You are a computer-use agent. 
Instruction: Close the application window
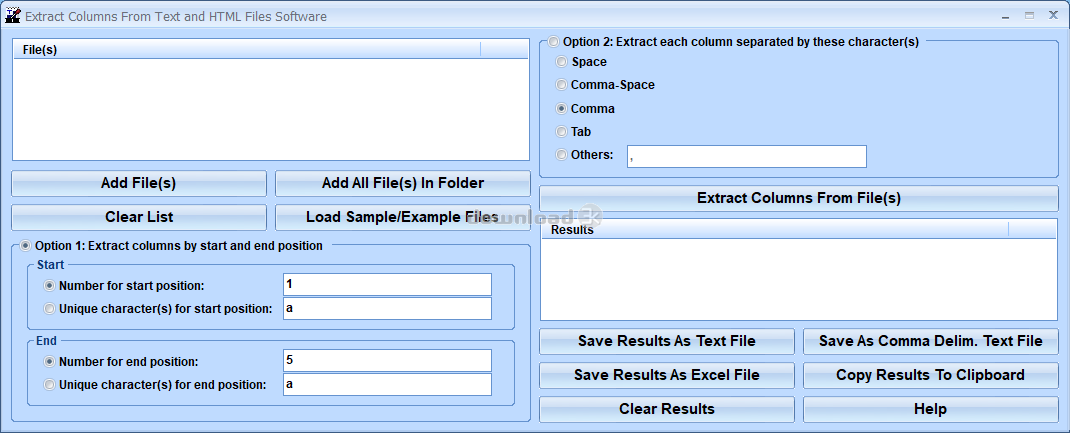[1052, 15]
